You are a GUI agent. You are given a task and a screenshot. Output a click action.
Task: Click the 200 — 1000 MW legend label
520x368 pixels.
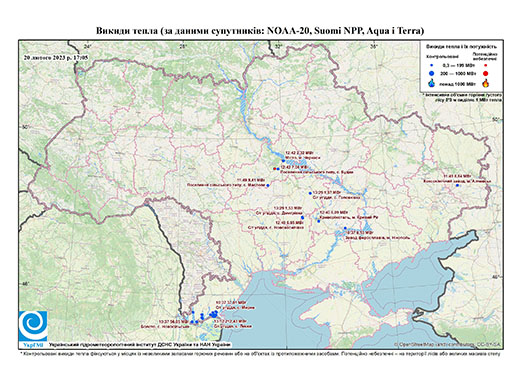coord(458,73)
